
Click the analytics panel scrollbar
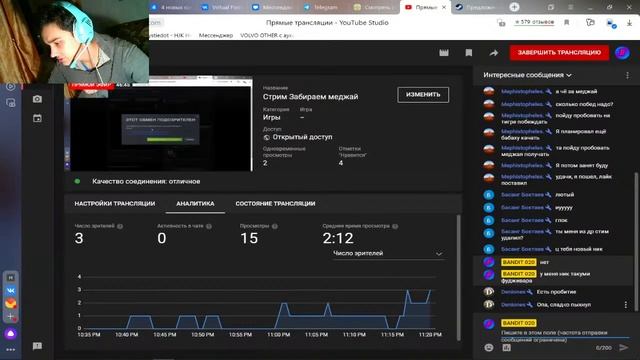tap(458, 278)
